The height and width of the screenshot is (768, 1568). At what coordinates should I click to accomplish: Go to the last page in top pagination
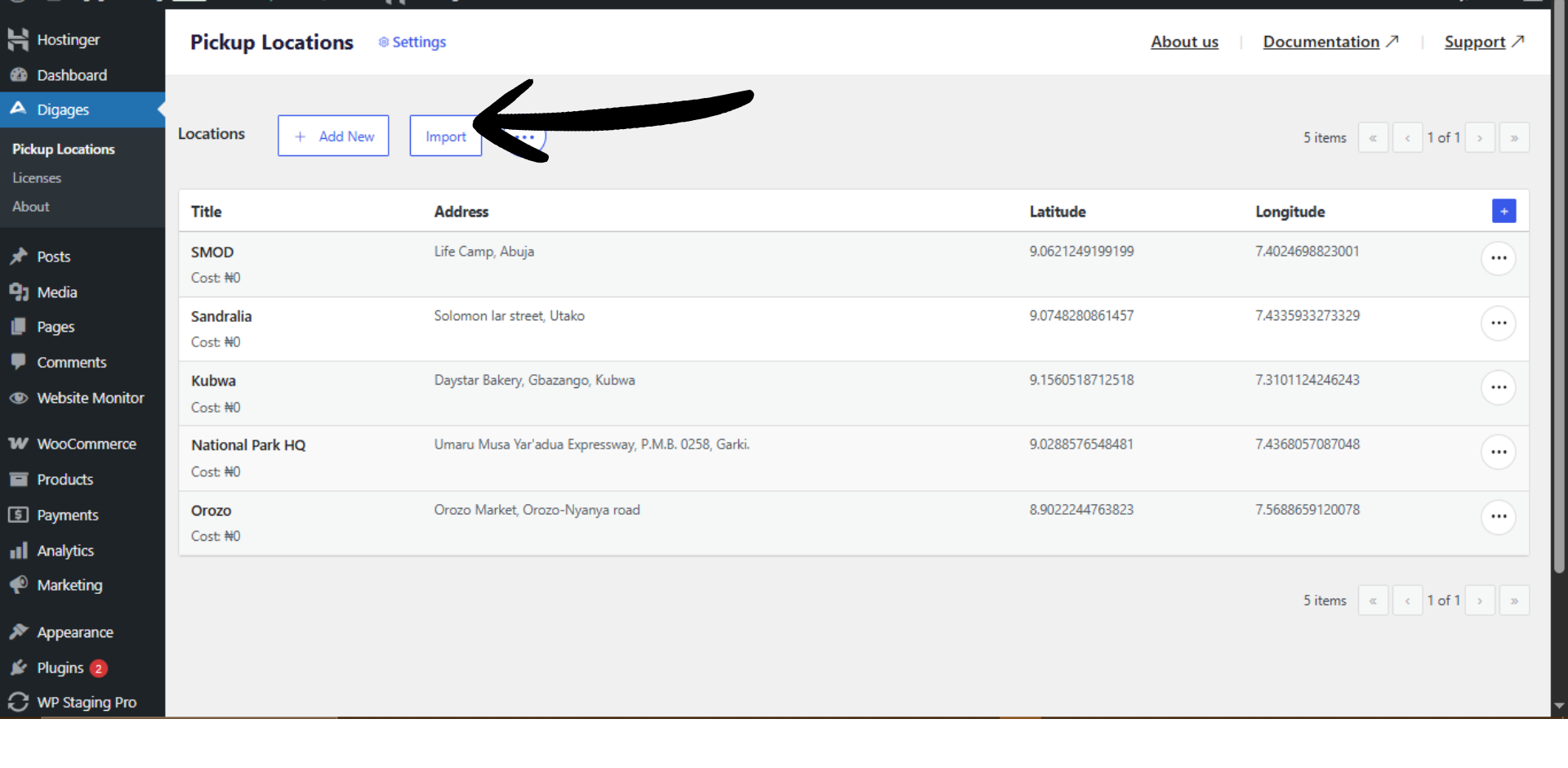pos(1514,137)
